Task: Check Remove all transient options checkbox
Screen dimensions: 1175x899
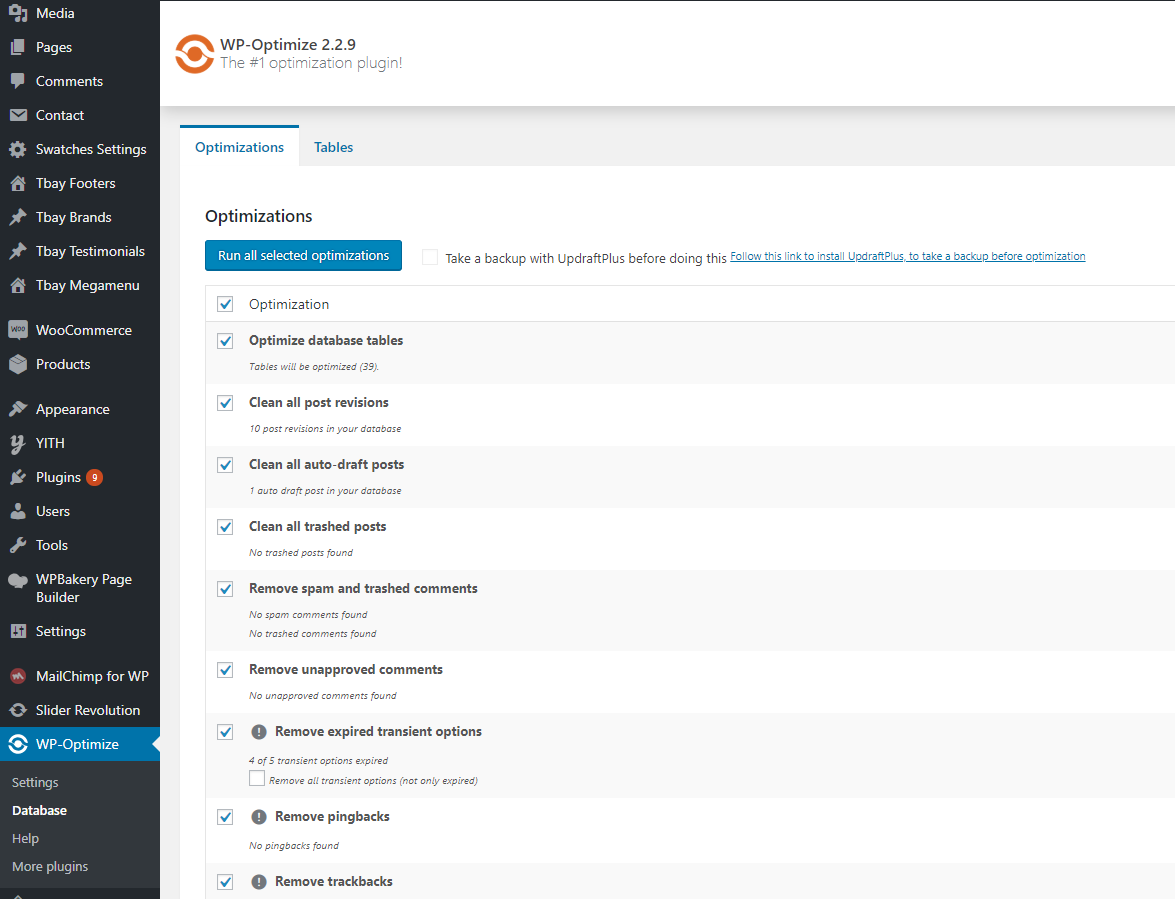Action: 257,779
